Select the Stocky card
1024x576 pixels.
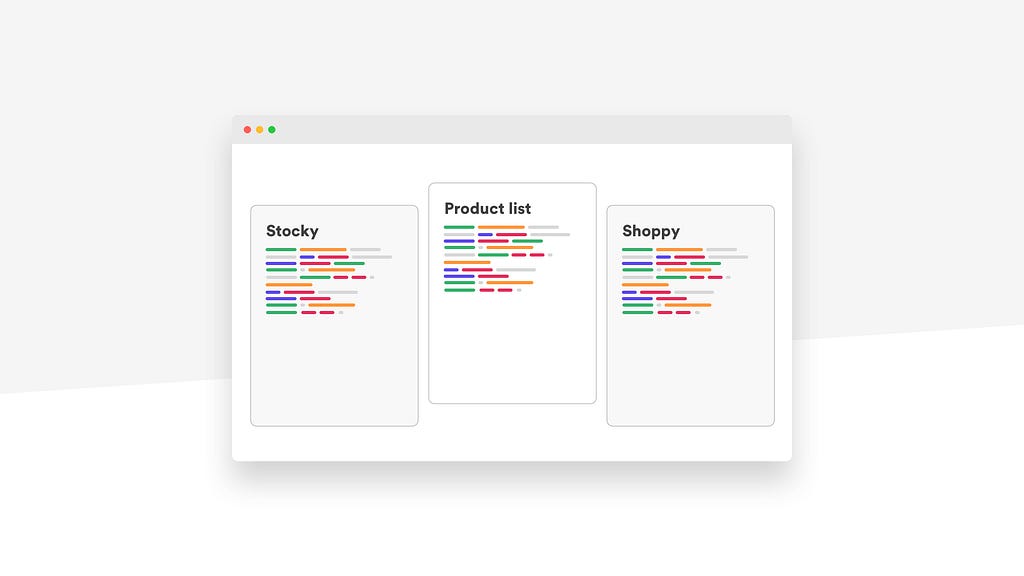pyautogui.click(x=334, y=316)
